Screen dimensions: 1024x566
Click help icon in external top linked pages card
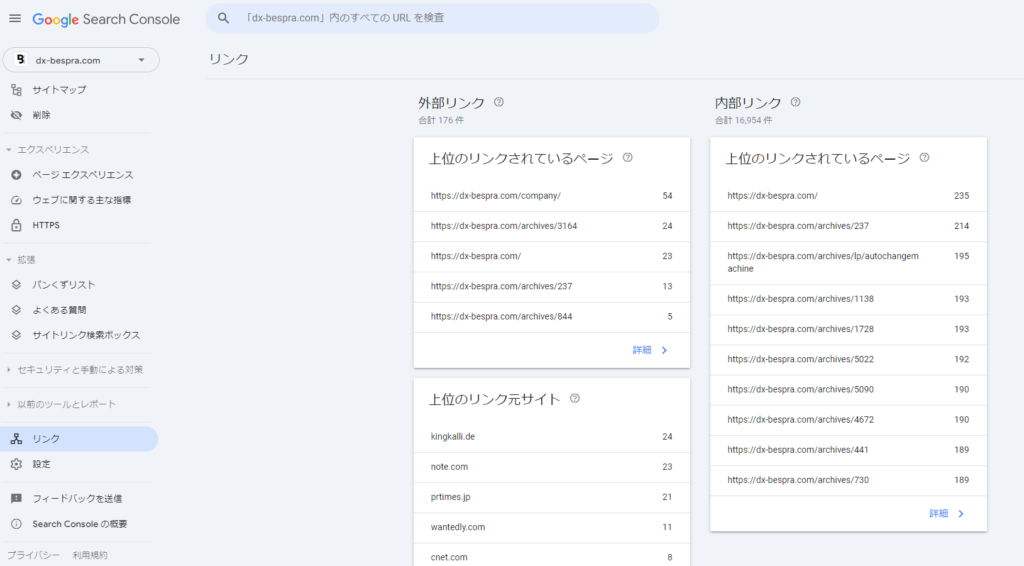pos(628,157)
